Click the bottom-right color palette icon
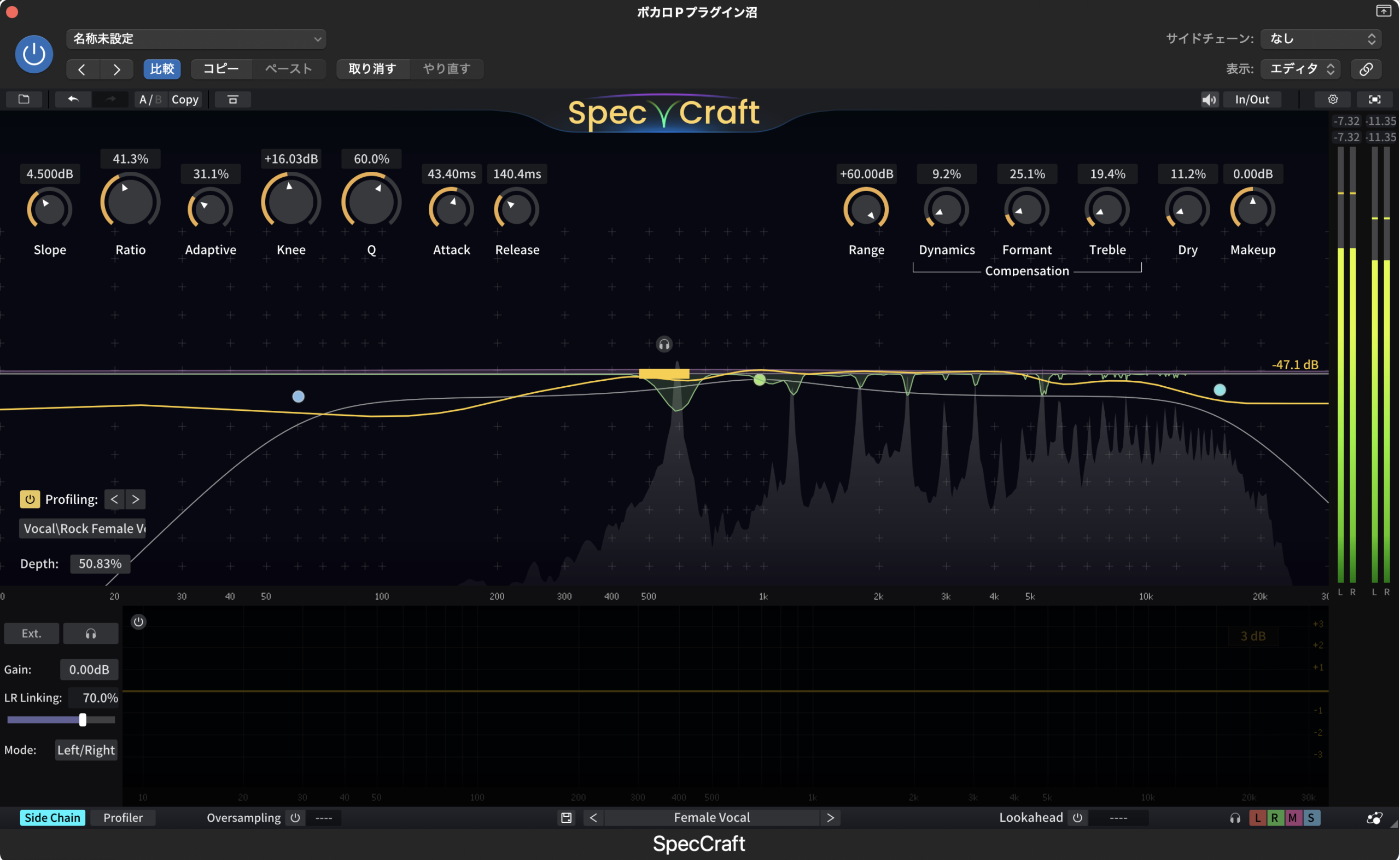This screenshot has width=1400, height=860. 1374,818
